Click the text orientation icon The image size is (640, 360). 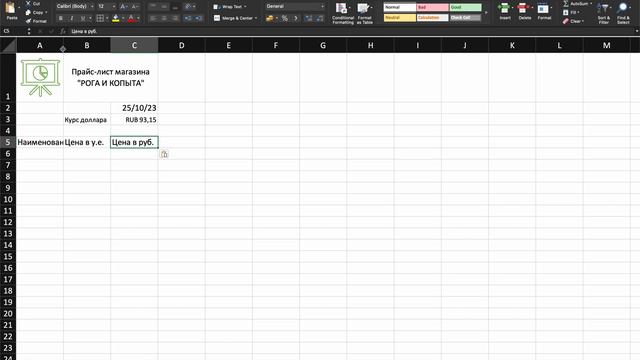[188, 7]
